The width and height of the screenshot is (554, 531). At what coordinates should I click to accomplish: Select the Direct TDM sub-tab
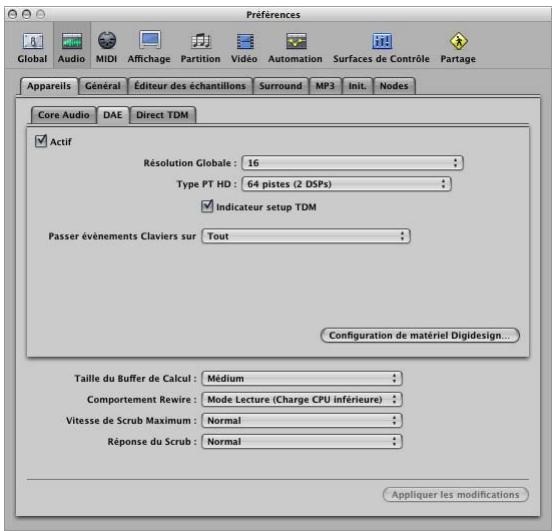coord(162,115)
